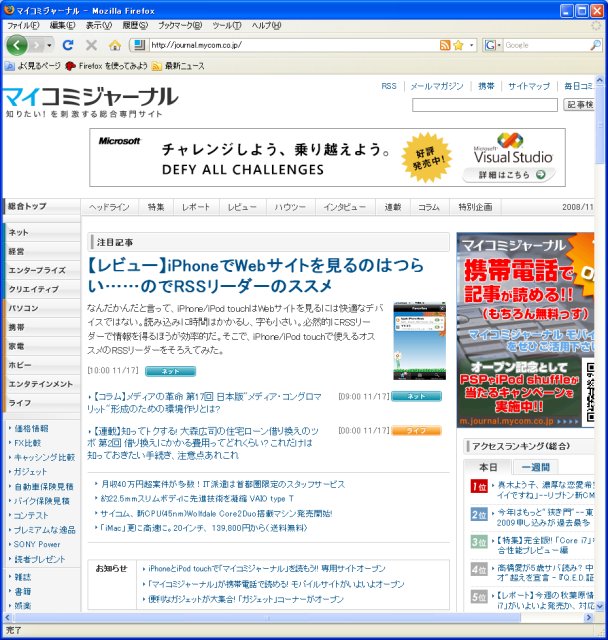Image resolution: width=608 pixels, height=640 pixels.
Task: Open the 表示 menu
Action: (98, 25)
